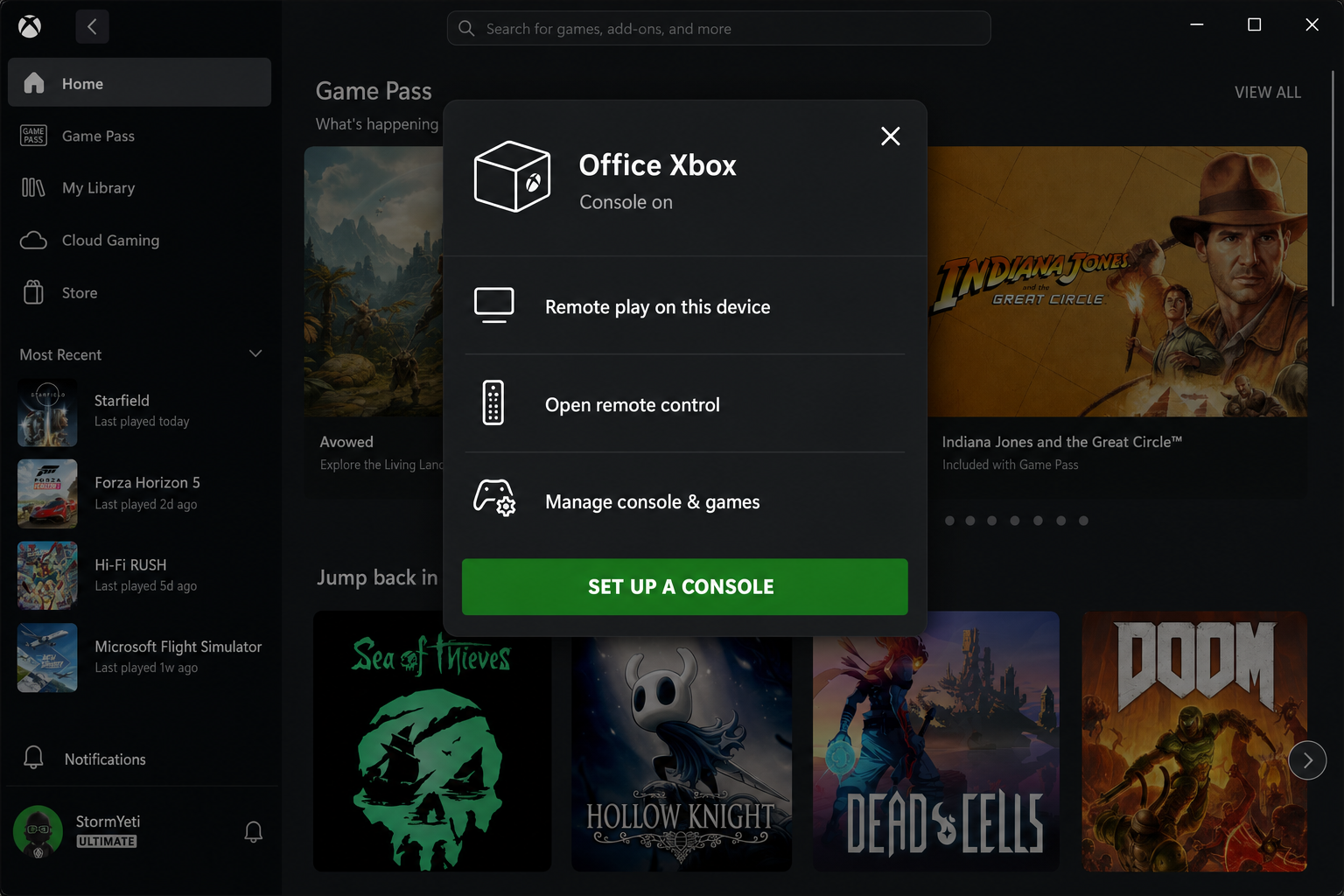Open the Hollow Knight tile
This screenshot has height=896, width=1344.
[682, 752]
